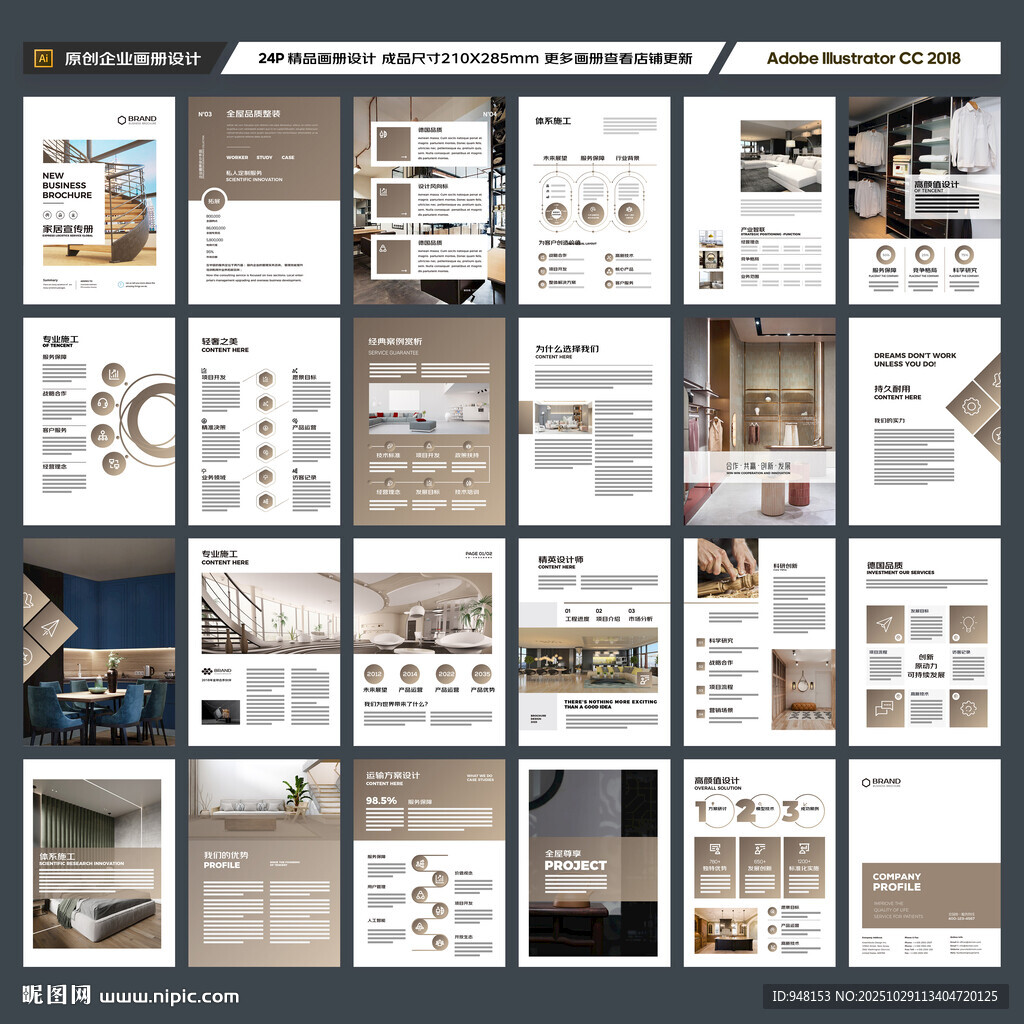The height and width of the screenshot is (1024, 1024).
Task: Click the BRAND hexagon logo on front cover
Action: point(137,120)
